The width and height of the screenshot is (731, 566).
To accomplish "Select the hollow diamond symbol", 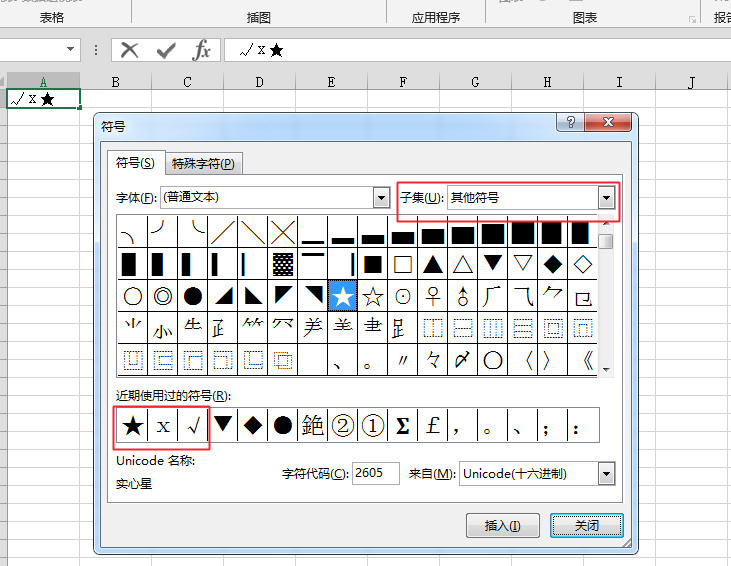I will [582, 264].
